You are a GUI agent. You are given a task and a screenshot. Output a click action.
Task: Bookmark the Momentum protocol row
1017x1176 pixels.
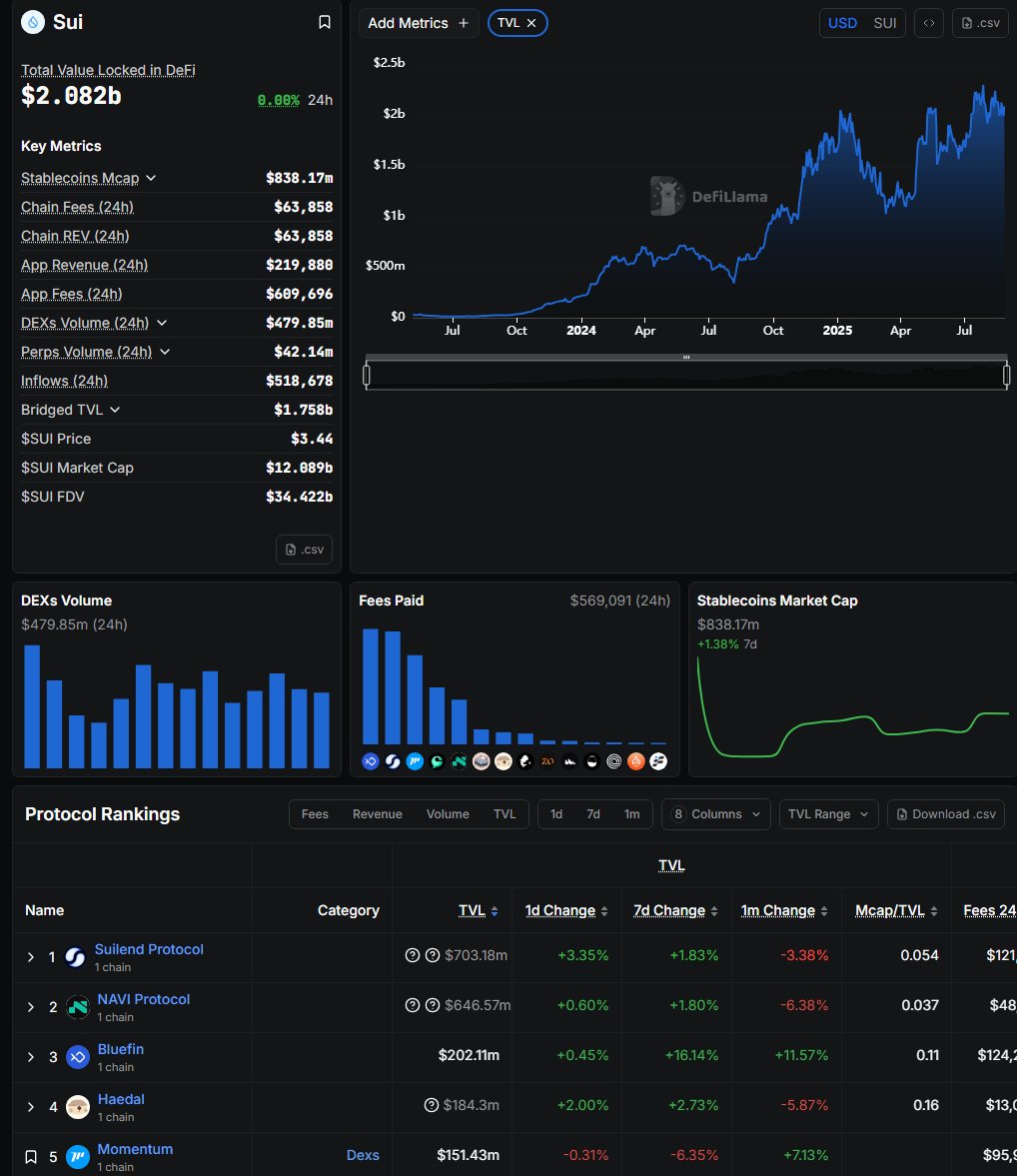point(31,1156)
